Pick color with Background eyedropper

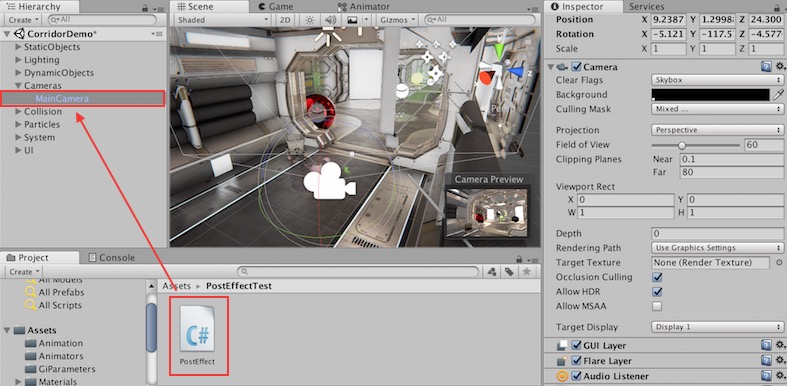click(778, 95)
